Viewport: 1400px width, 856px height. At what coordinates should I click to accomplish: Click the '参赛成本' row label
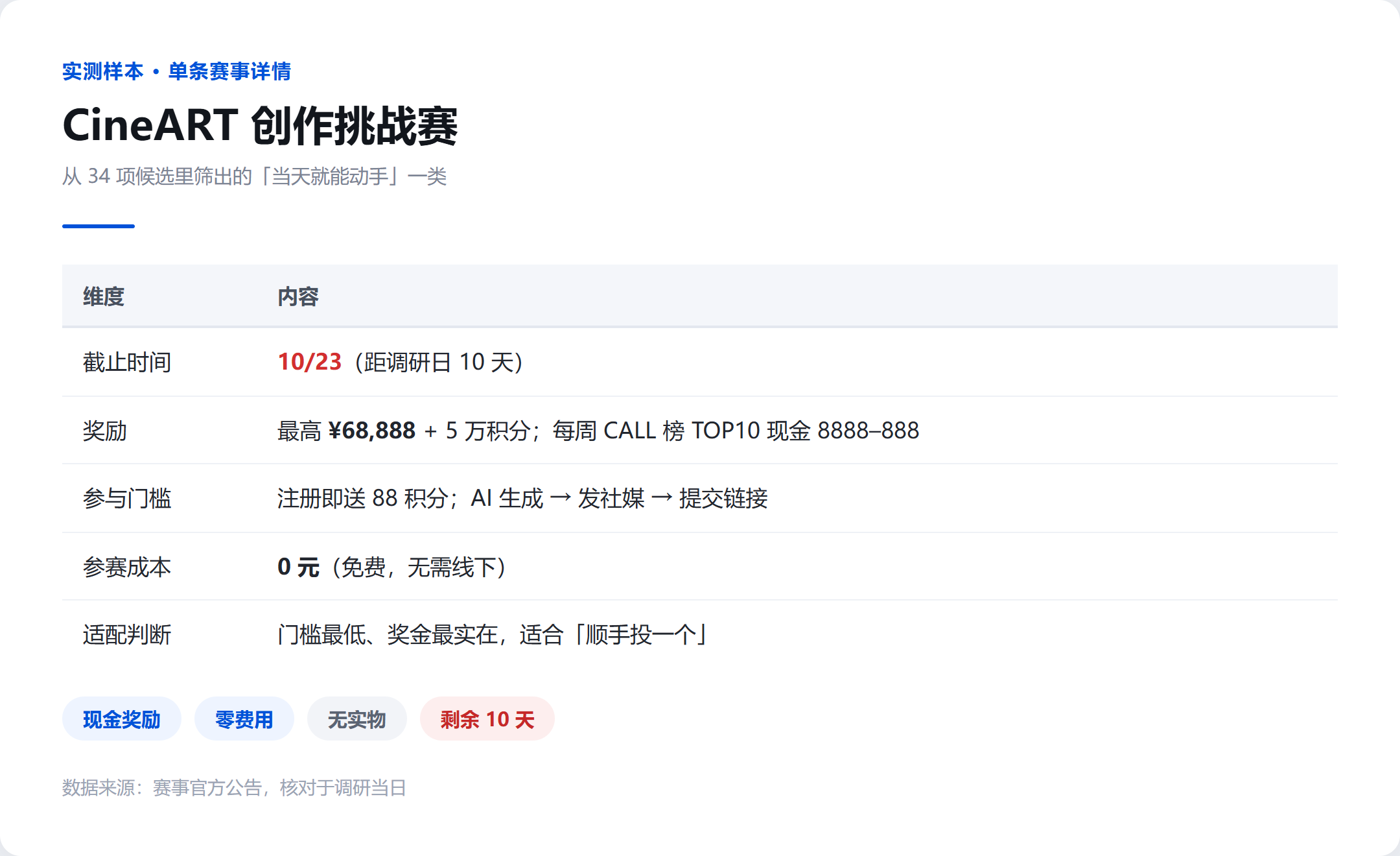(127, 567)
